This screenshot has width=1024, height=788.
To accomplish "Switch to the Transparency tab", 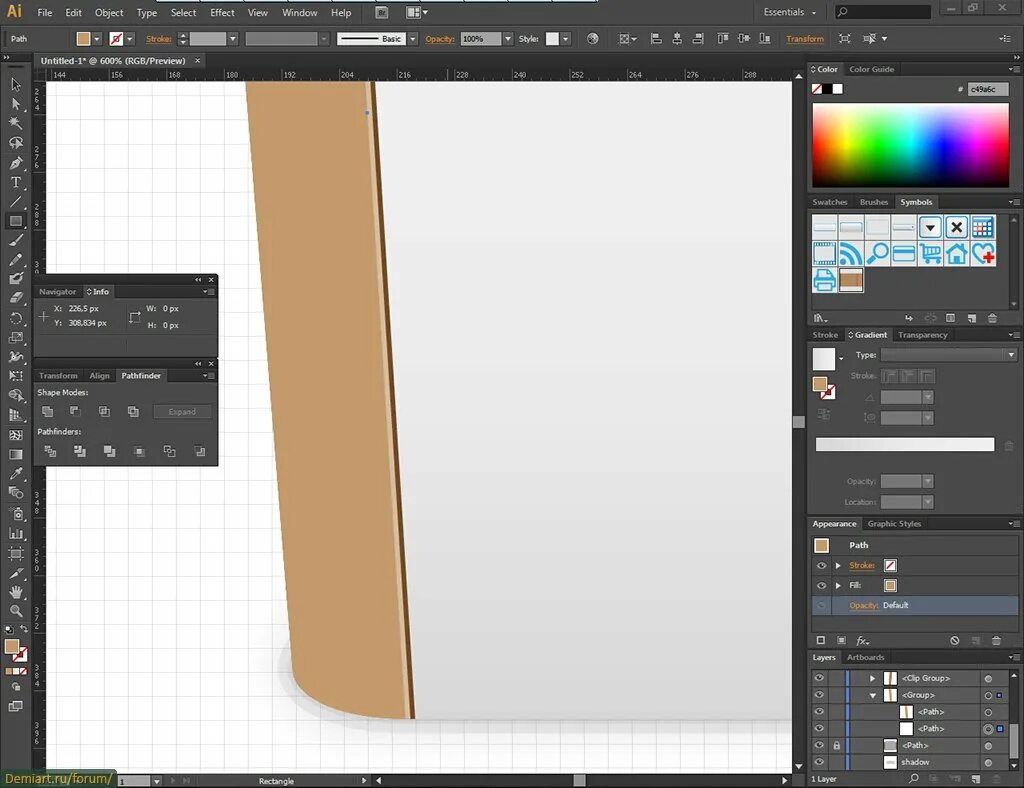I will pos(922,335).
